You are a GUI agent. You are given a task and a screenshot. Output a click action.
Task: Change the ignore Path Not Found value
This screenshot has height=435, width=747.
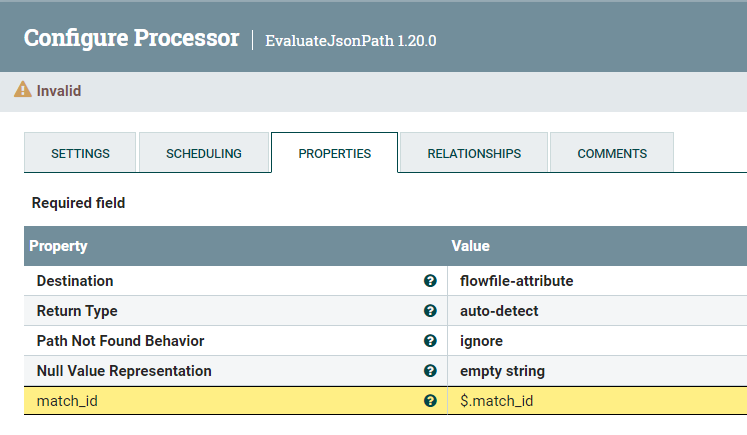click(x=481, y=341)
